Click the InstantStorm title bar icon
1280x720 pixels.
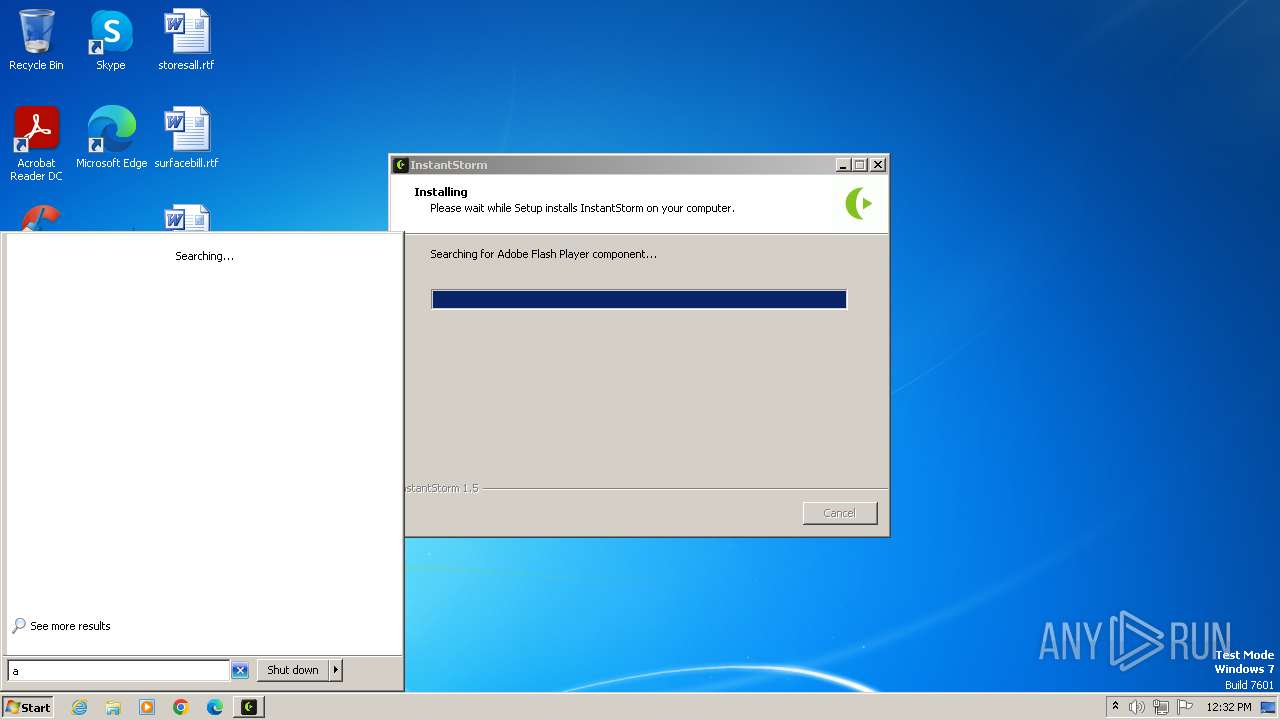401,165
